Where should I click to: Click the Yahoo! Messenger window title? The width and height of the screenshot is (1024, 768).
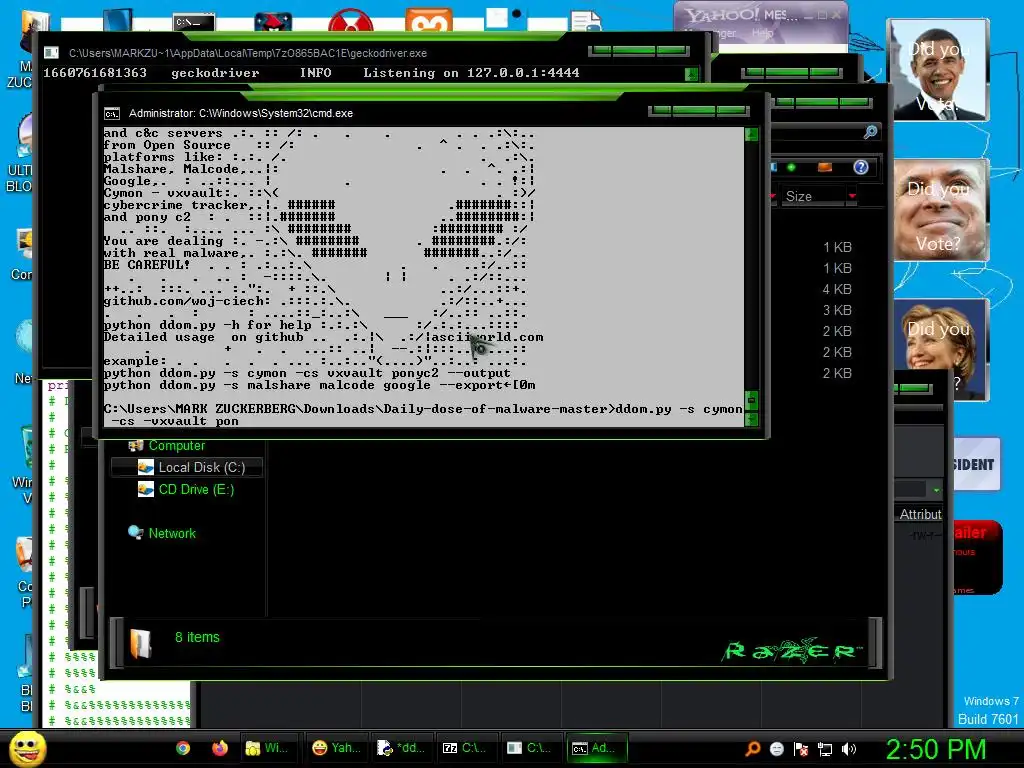coord(742,15)
